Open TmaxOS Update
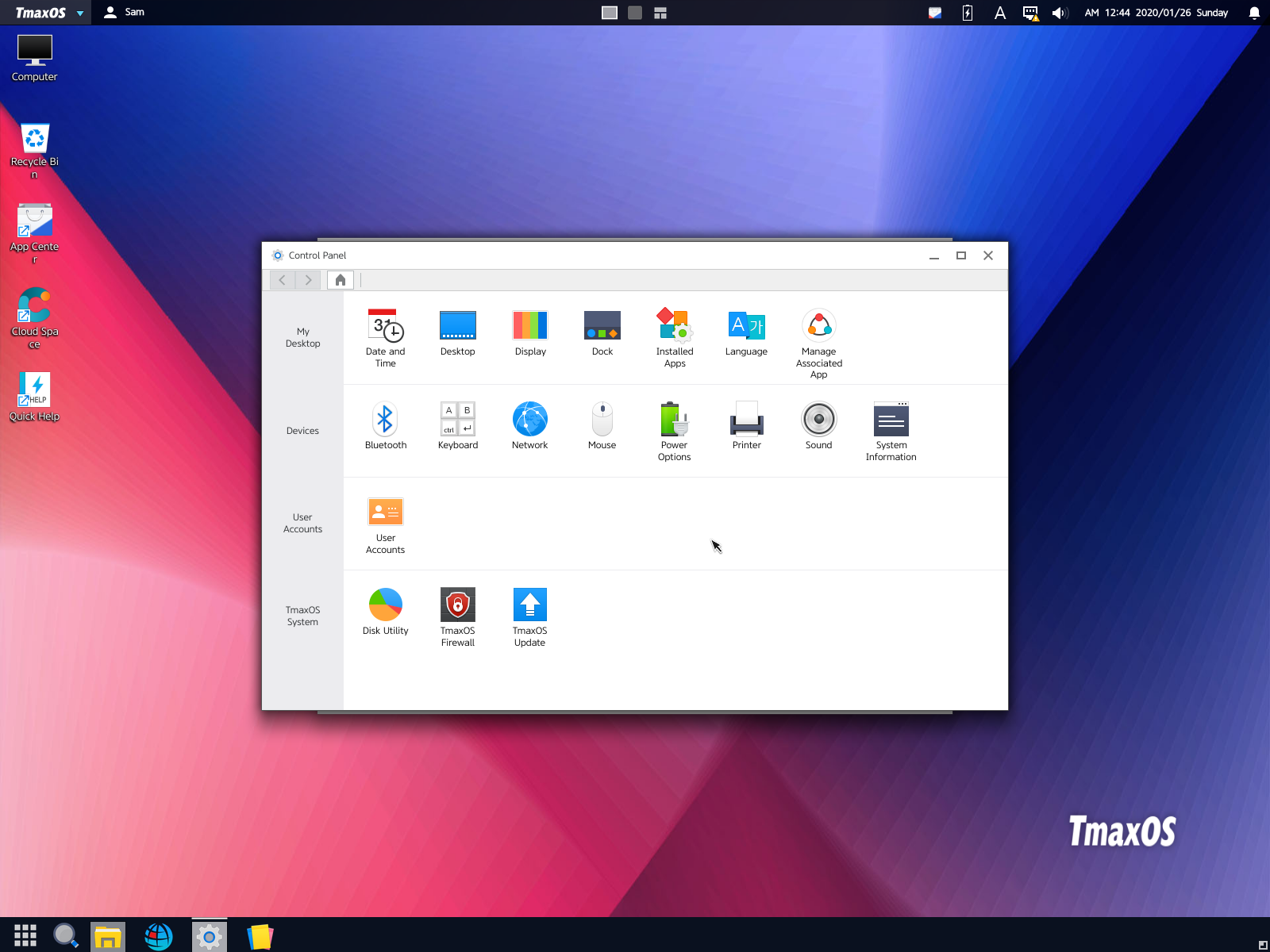1270x952 pixels. (x=529, y=616)
